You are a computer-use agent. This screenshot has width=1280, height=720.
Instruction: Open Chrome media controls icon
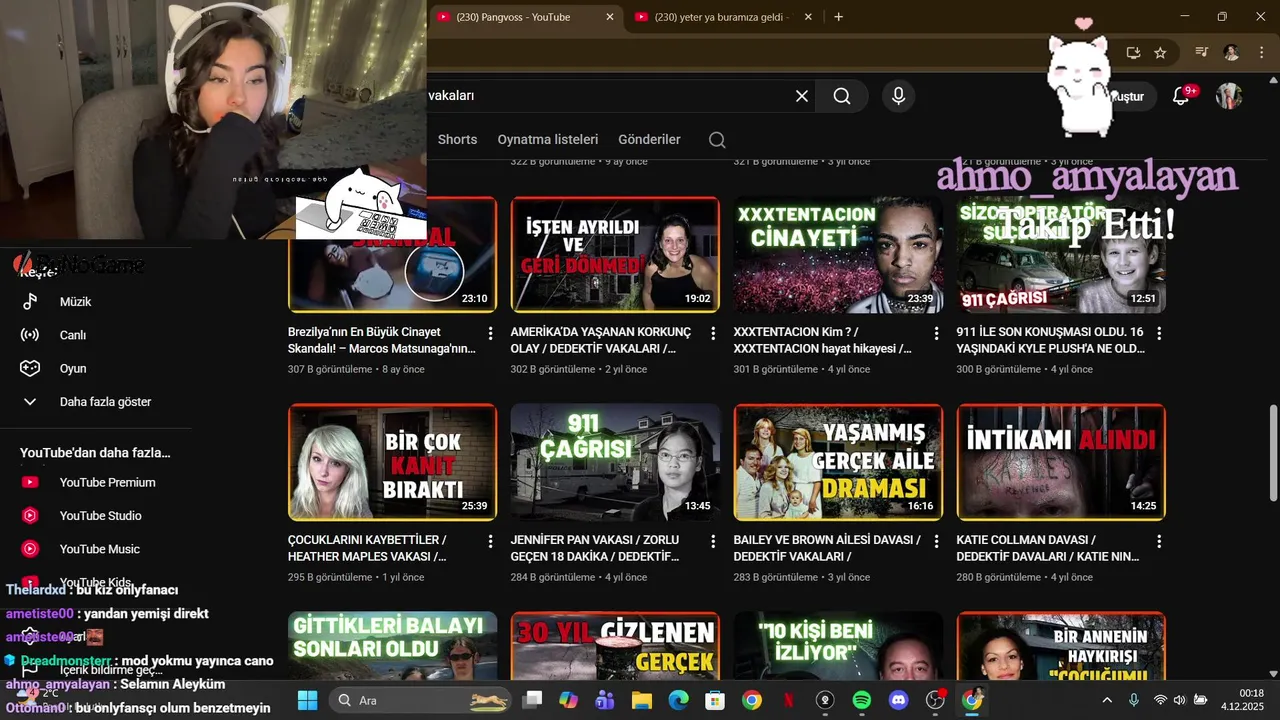pos(1202,52)
